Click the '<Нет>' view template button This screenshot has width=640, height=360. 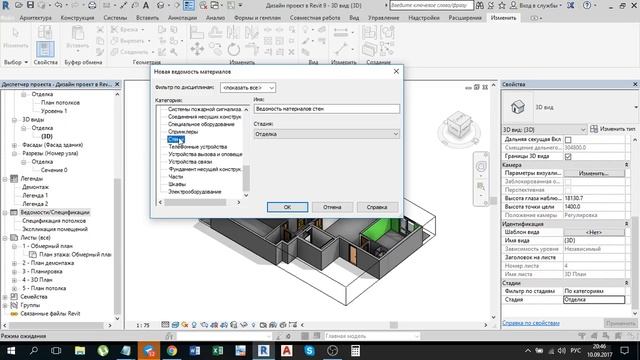coord(594,232)
